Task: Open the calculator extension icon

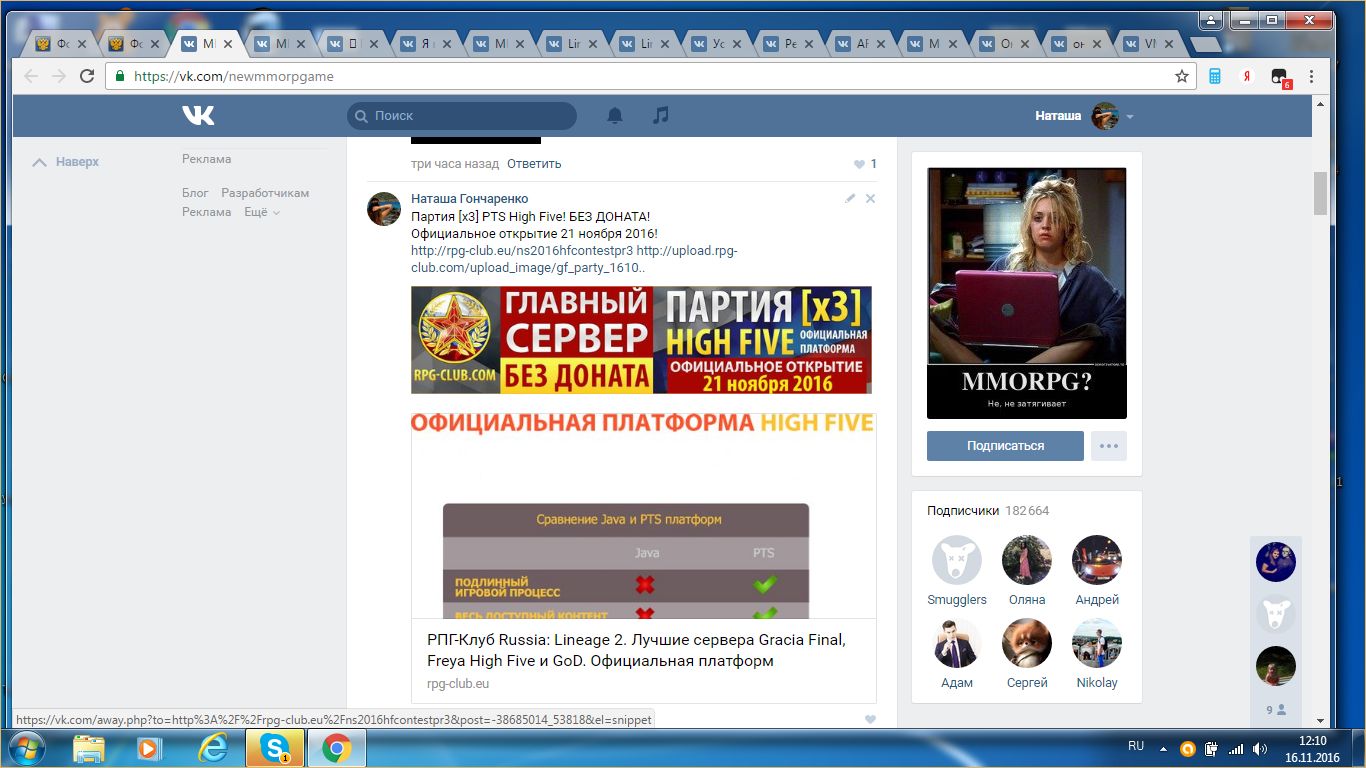Action: [1216, 76]
